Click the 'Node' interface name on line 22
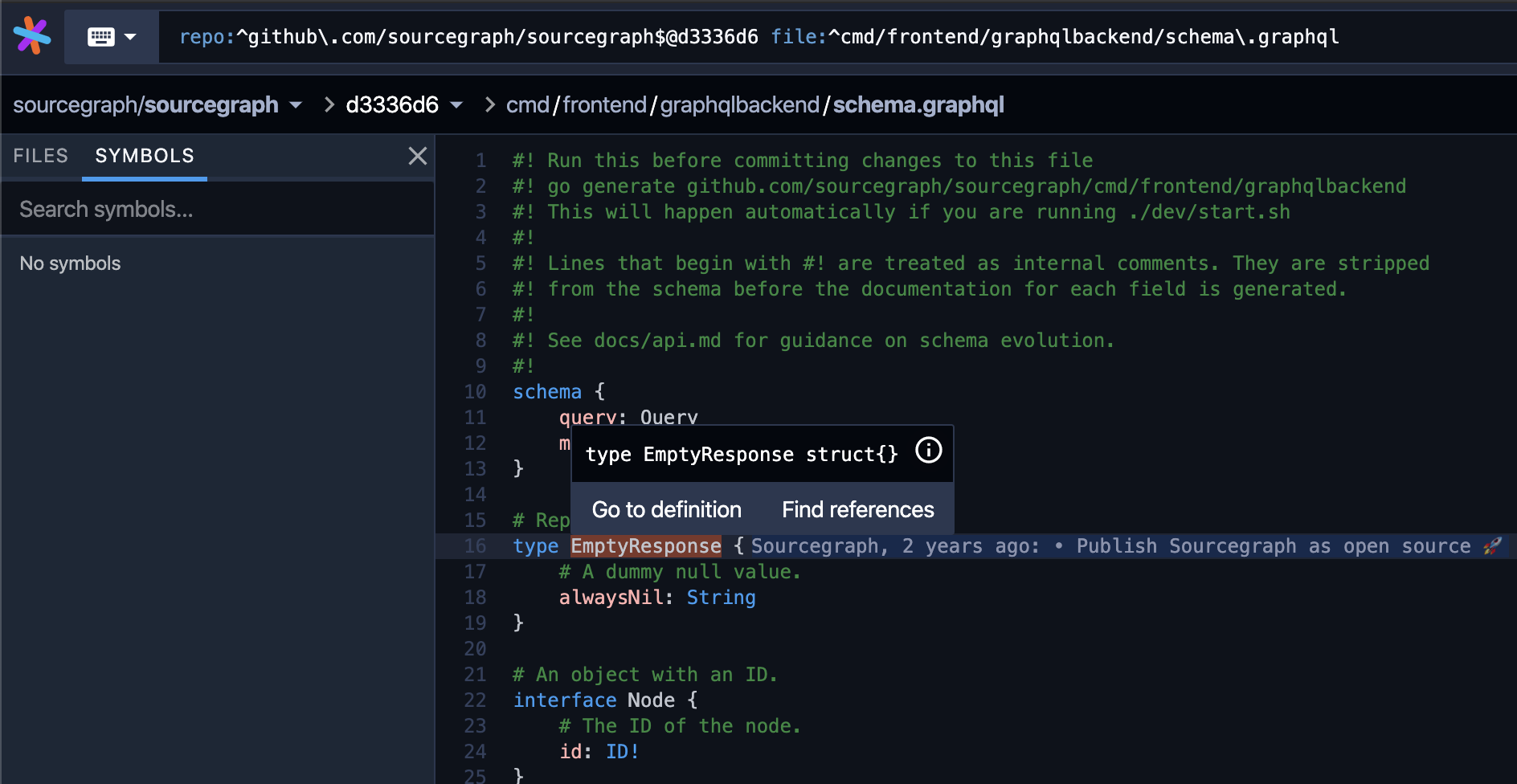The height and width of the screenshot is (784, 1517). tap(651, 700)
